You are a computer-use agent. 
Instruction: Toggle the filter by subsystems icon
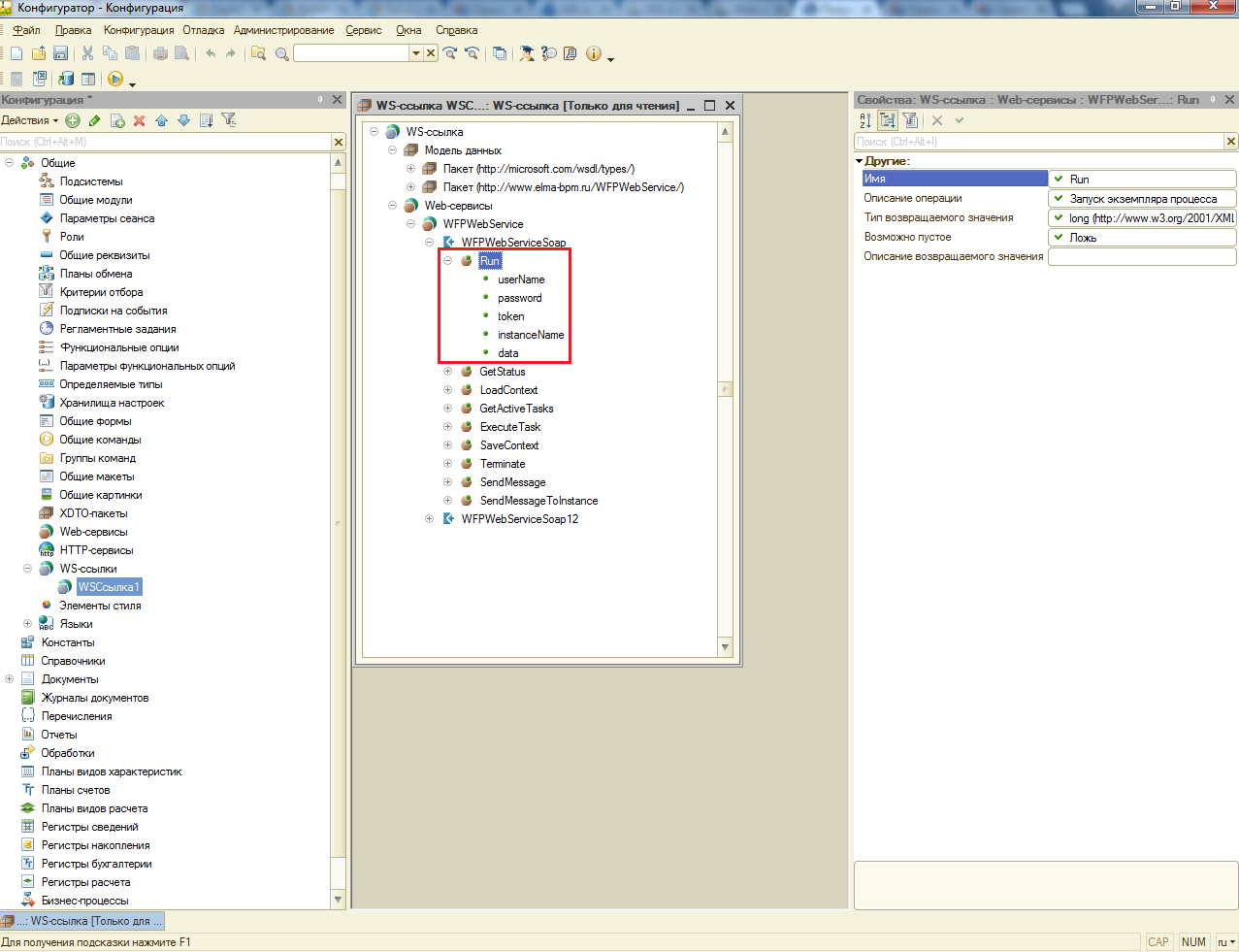(229, 120)
